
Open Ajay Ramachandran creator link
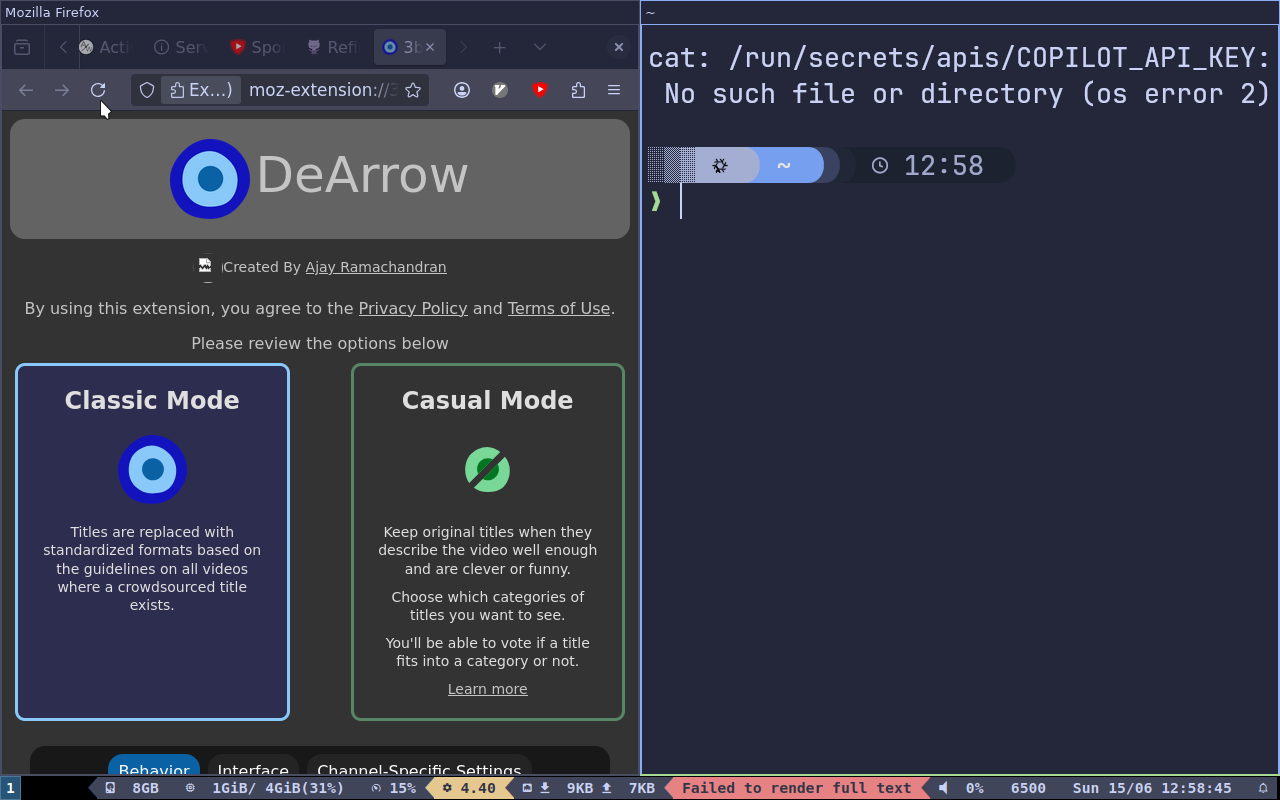(376, 267)
